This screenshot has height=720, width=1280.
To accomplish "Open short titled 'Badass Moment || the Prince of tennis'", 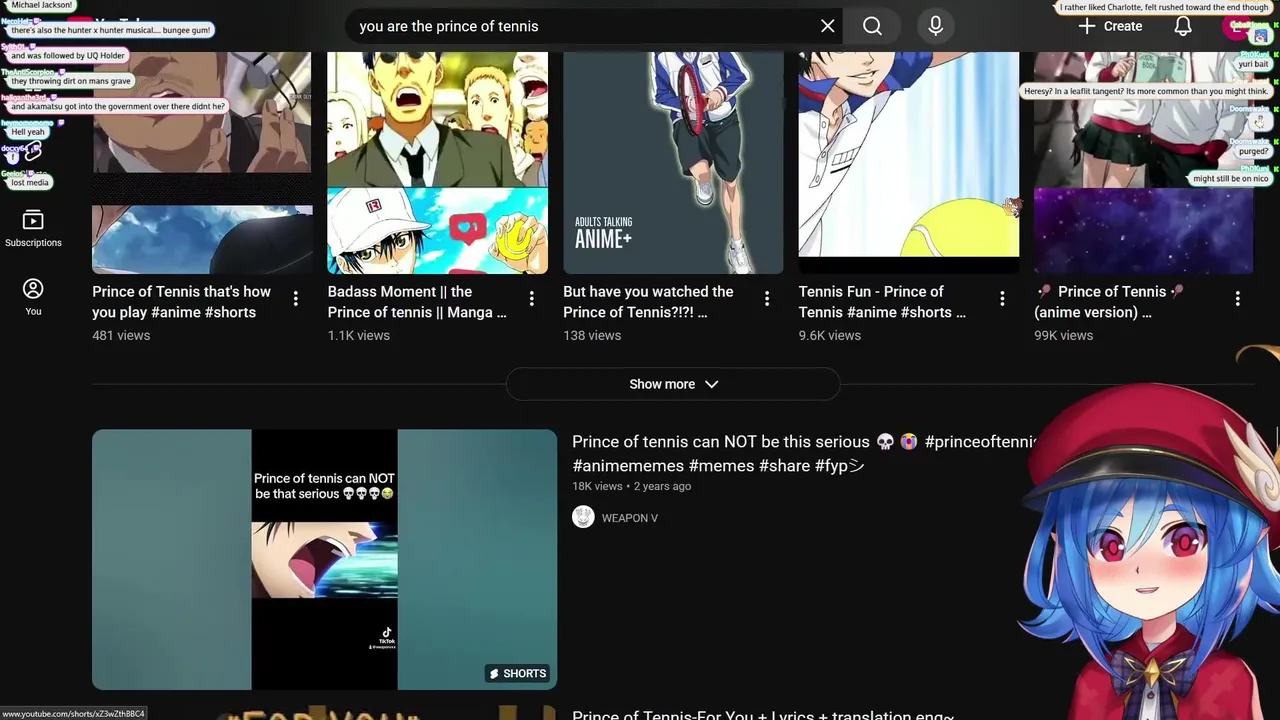I will point(417,302).
